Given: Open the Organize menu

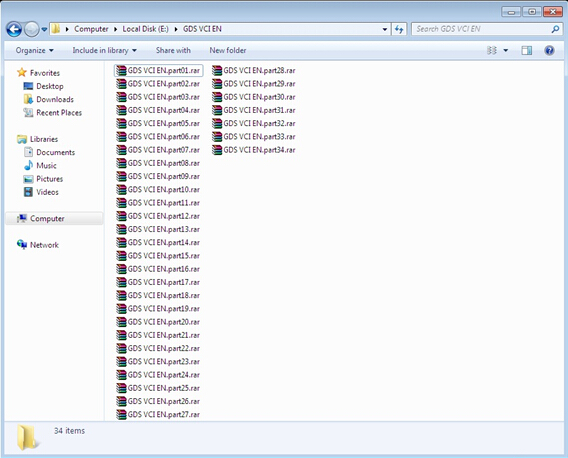Looking at the screenshot, I should (x=34, y=50).
